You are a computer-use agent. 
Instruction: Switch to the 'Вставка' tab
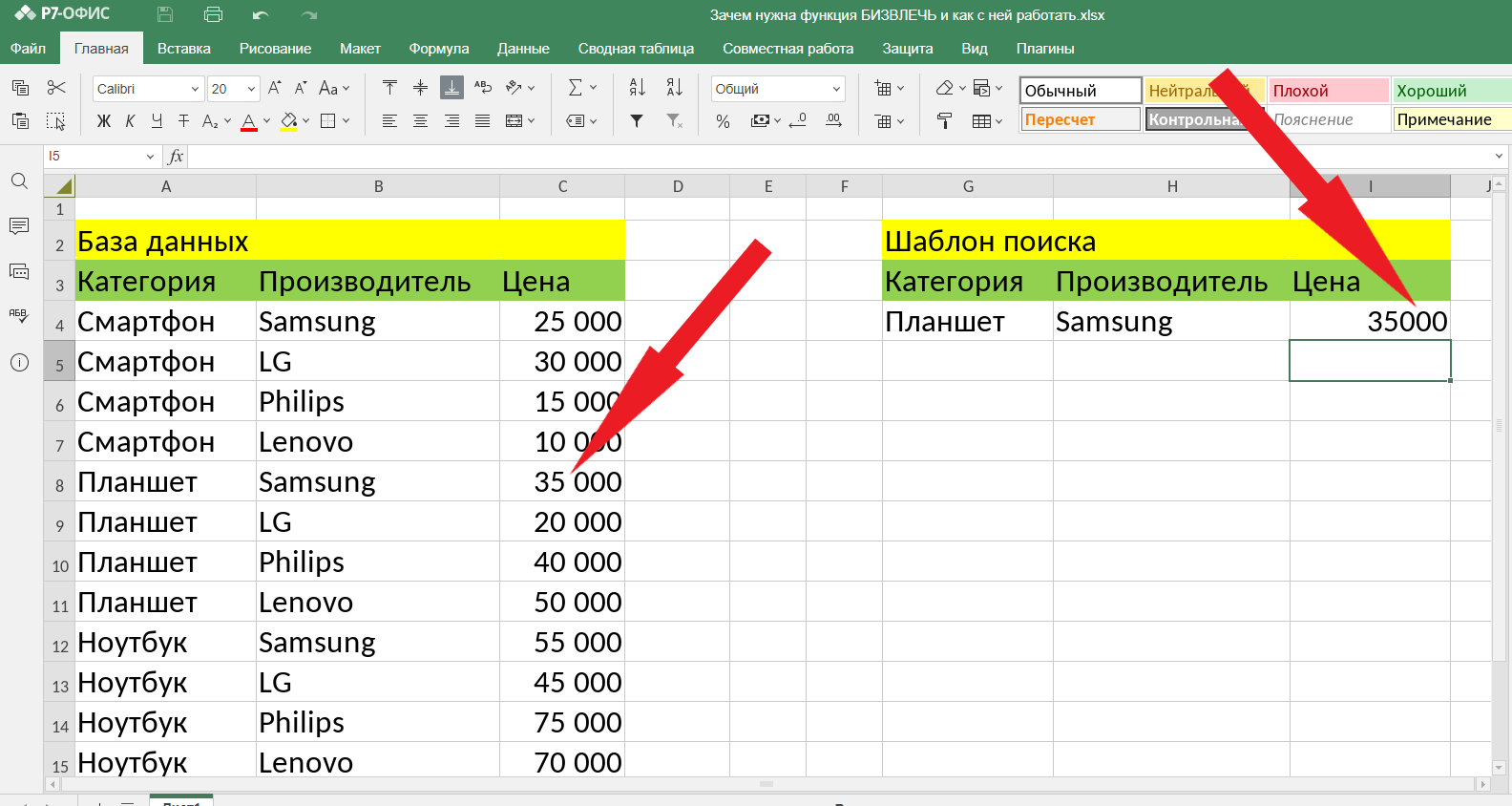184,49
